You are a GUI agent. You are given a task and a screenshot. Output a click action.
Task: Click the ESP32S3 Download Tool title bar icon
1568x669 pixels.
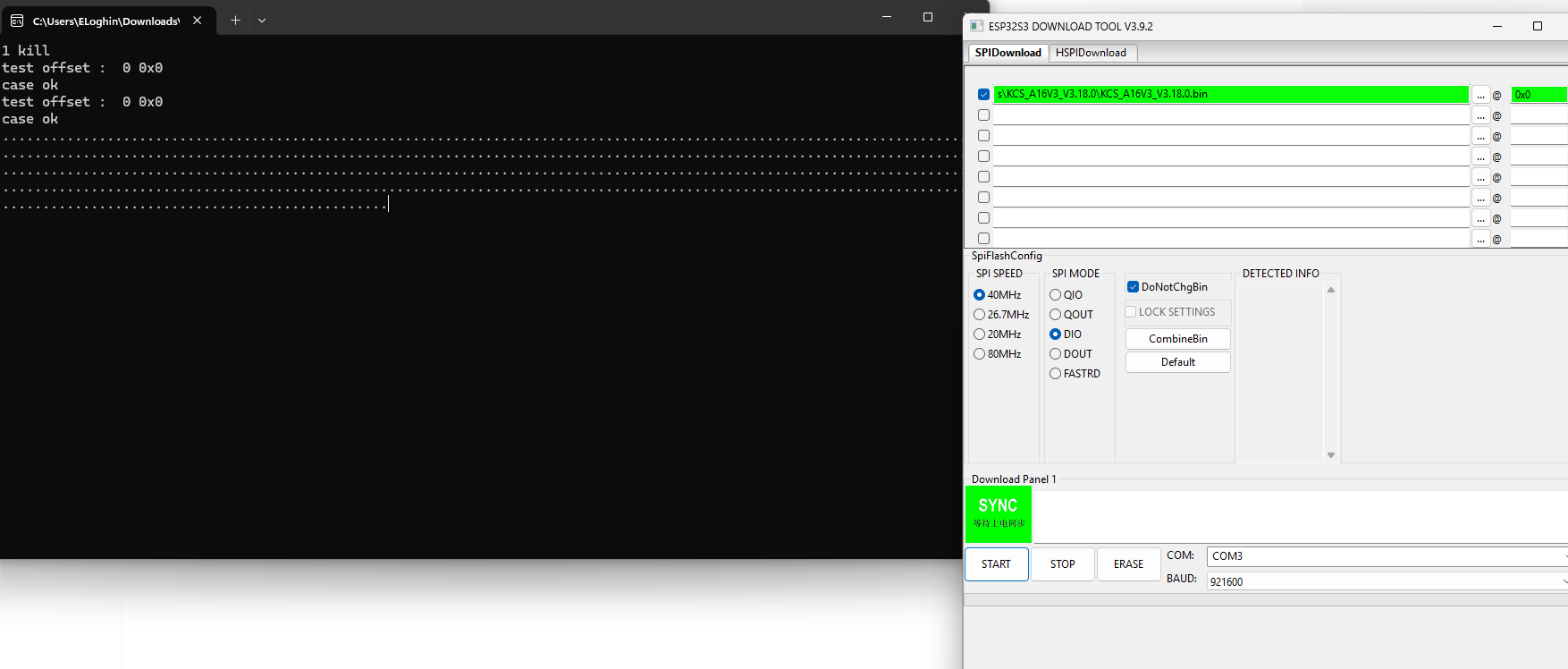976,26
